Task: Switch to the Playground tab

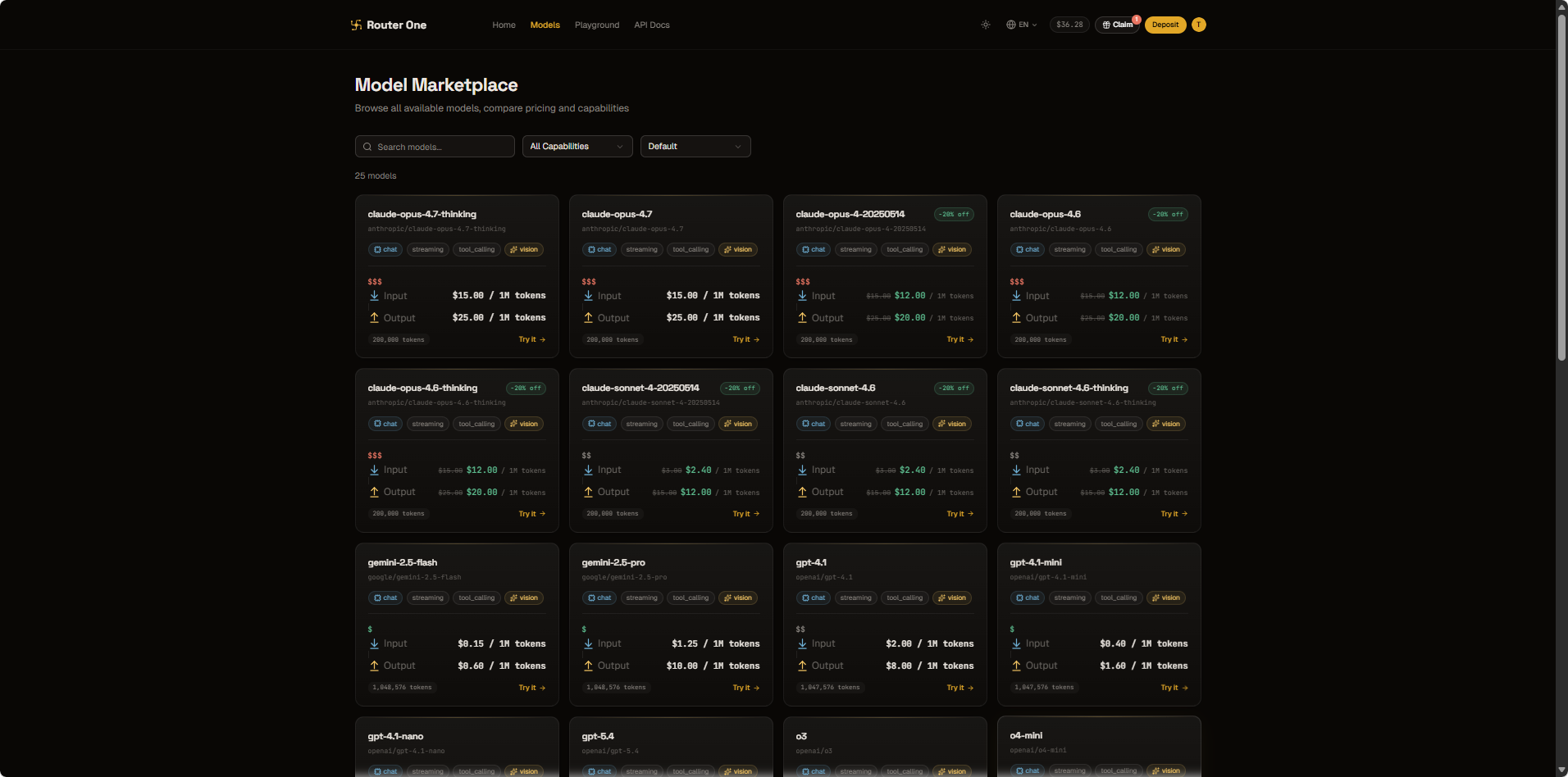Action: click(596, 25)
